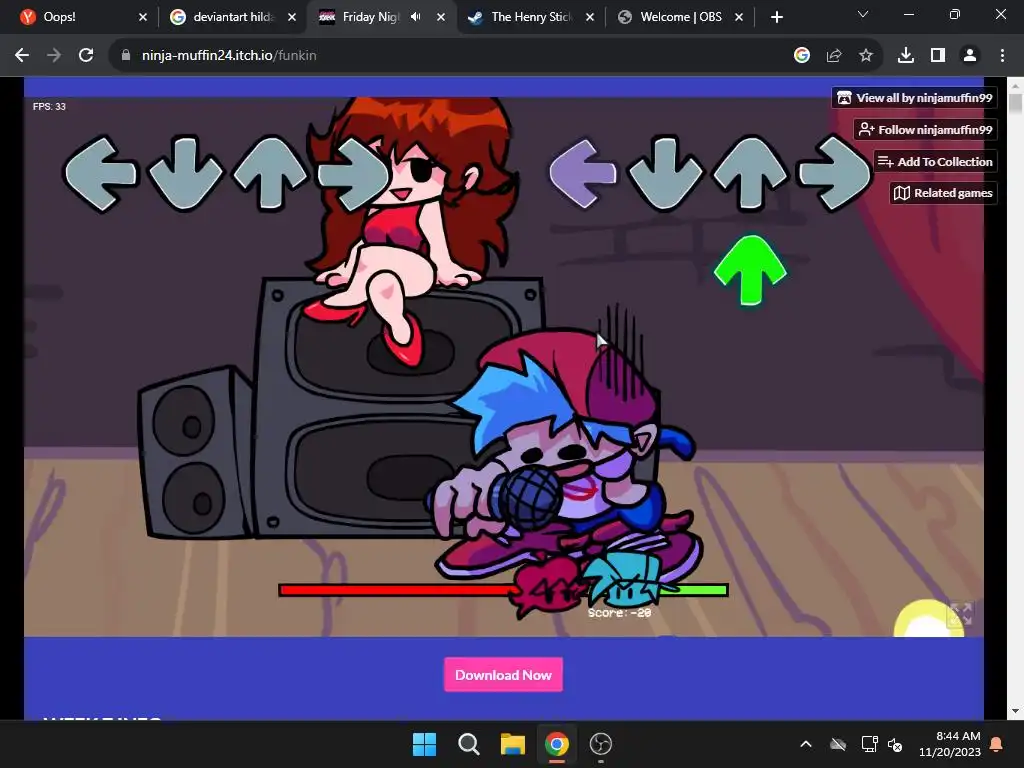1024x768 pixels.
Task: Expand the tab search chevron
Action: (863, 14)
